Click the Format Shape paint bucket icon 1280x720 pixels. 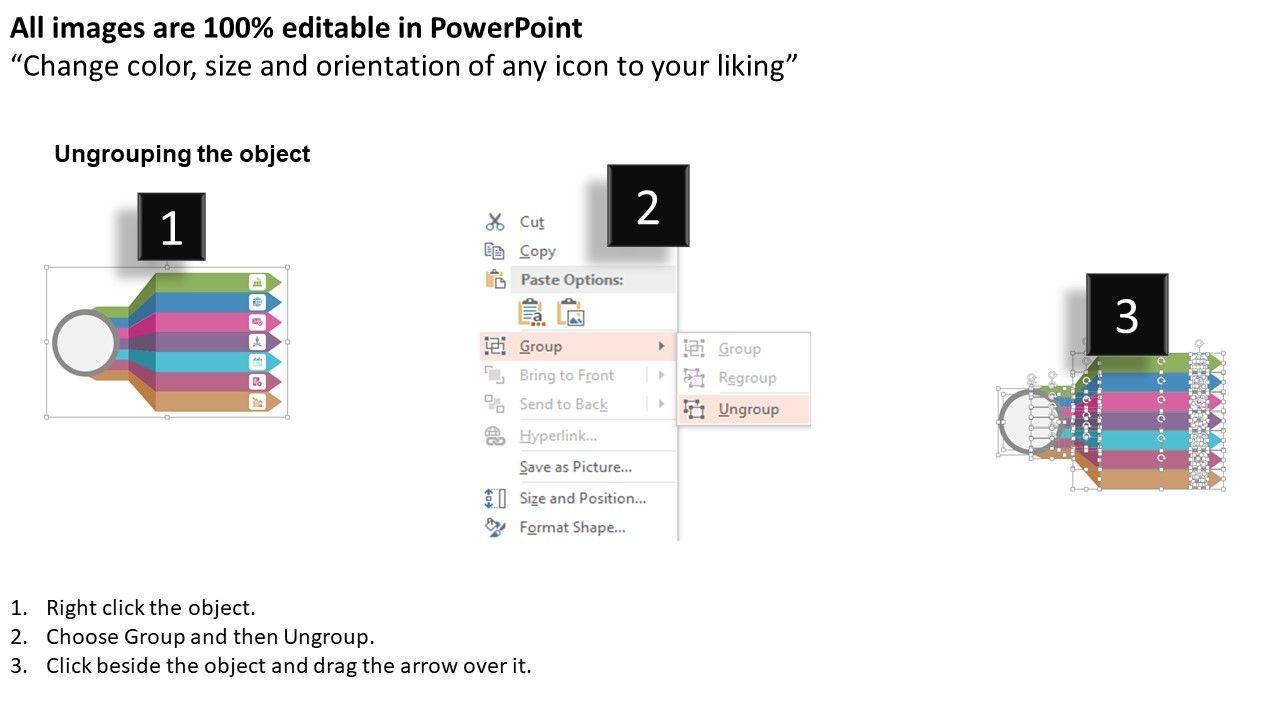(495, 527)
